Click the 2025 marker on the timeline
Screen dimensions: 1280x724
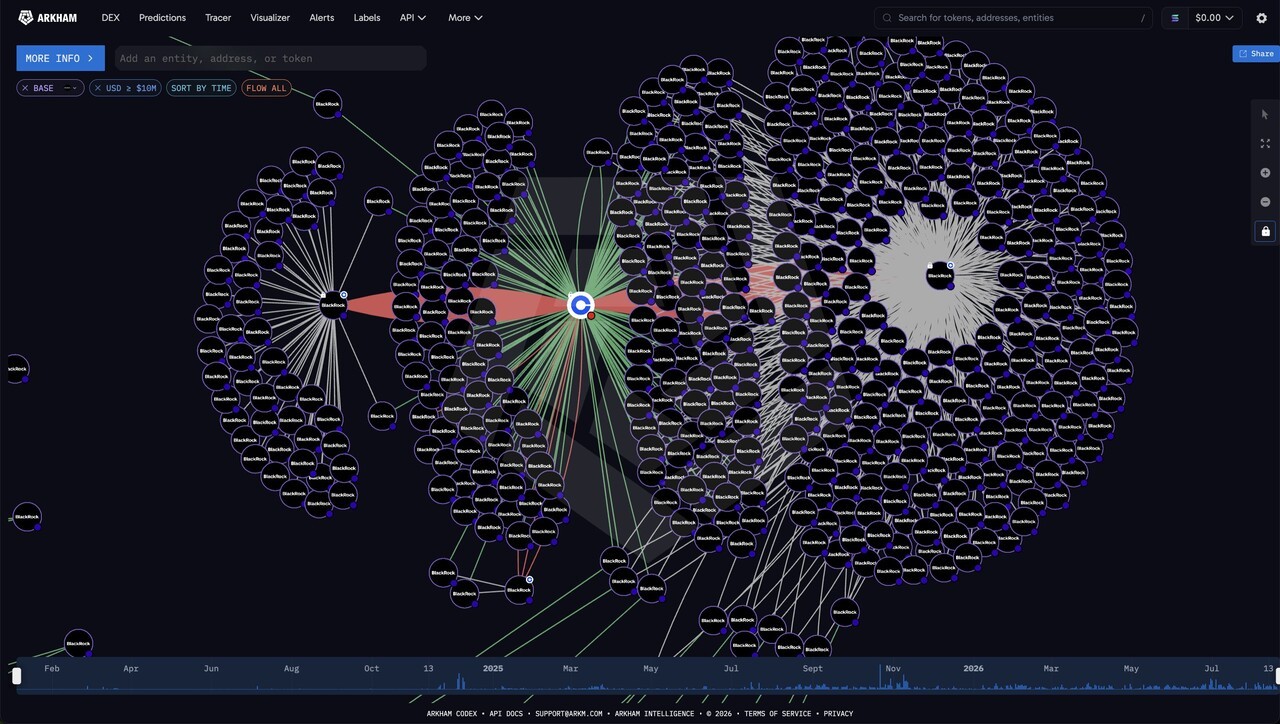pyautogui.click(x=493, y=668)
